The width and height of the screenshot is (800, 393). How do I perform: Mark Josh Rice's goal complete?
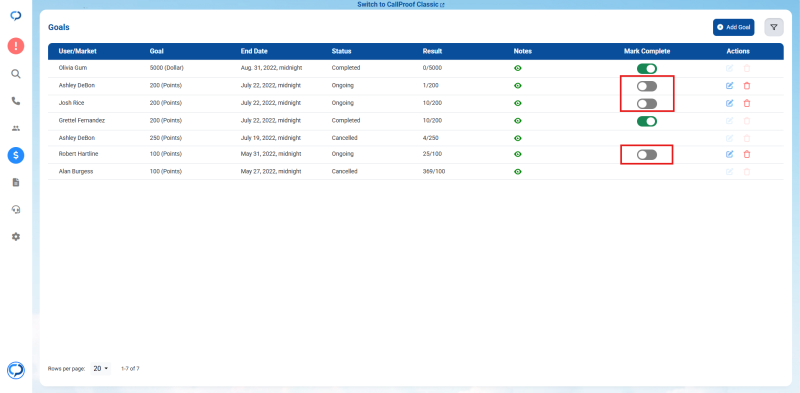pyautogui.click(x=646, y=104)
